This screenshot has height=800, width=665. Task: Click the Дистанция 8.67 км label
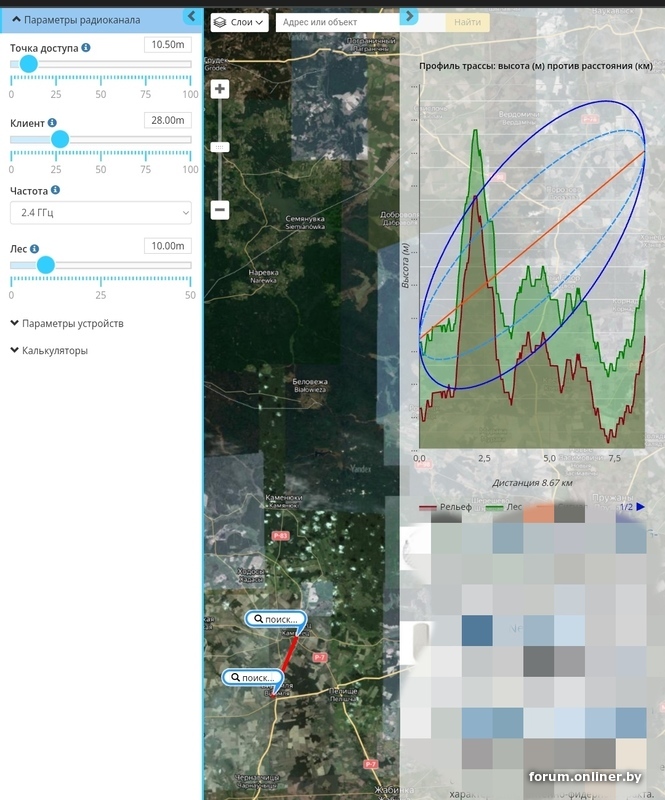[532, 483]
